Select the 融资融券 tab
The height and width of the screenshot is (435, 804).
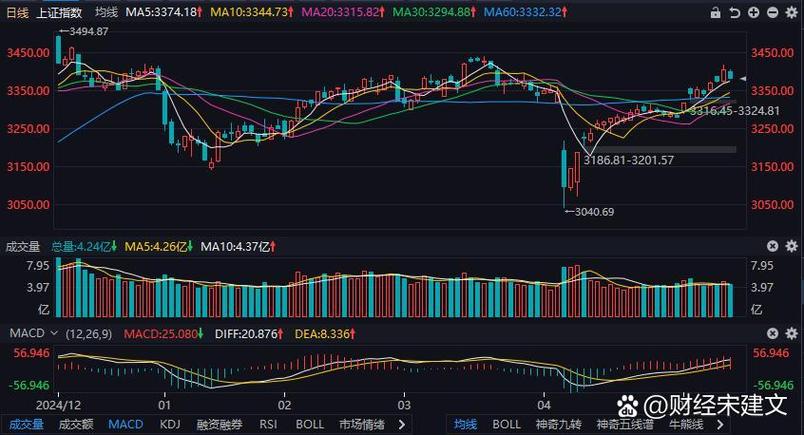(219, 424)
